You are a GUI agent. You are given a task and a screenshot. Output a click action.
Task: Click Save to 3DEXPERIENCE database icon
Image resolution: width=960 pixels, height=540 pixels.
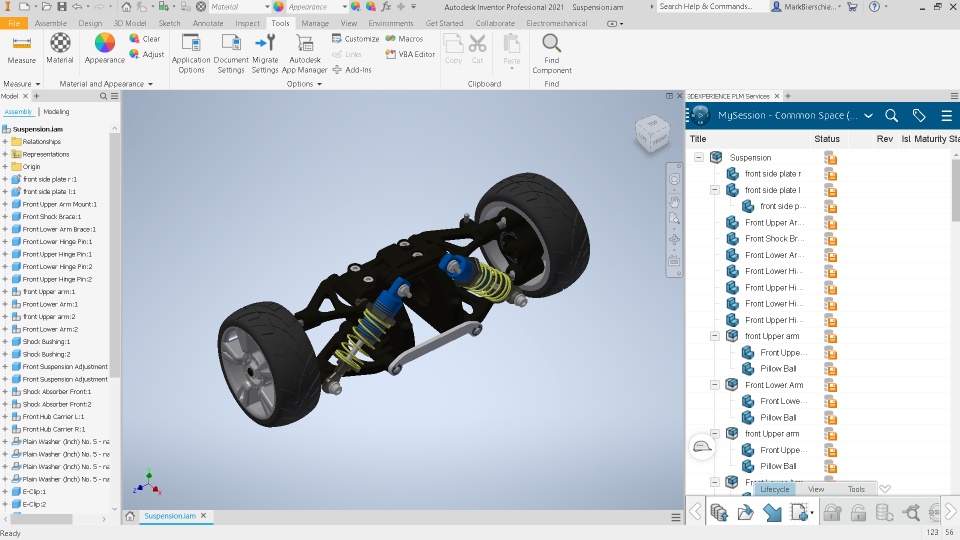click(x=719, y=512)
